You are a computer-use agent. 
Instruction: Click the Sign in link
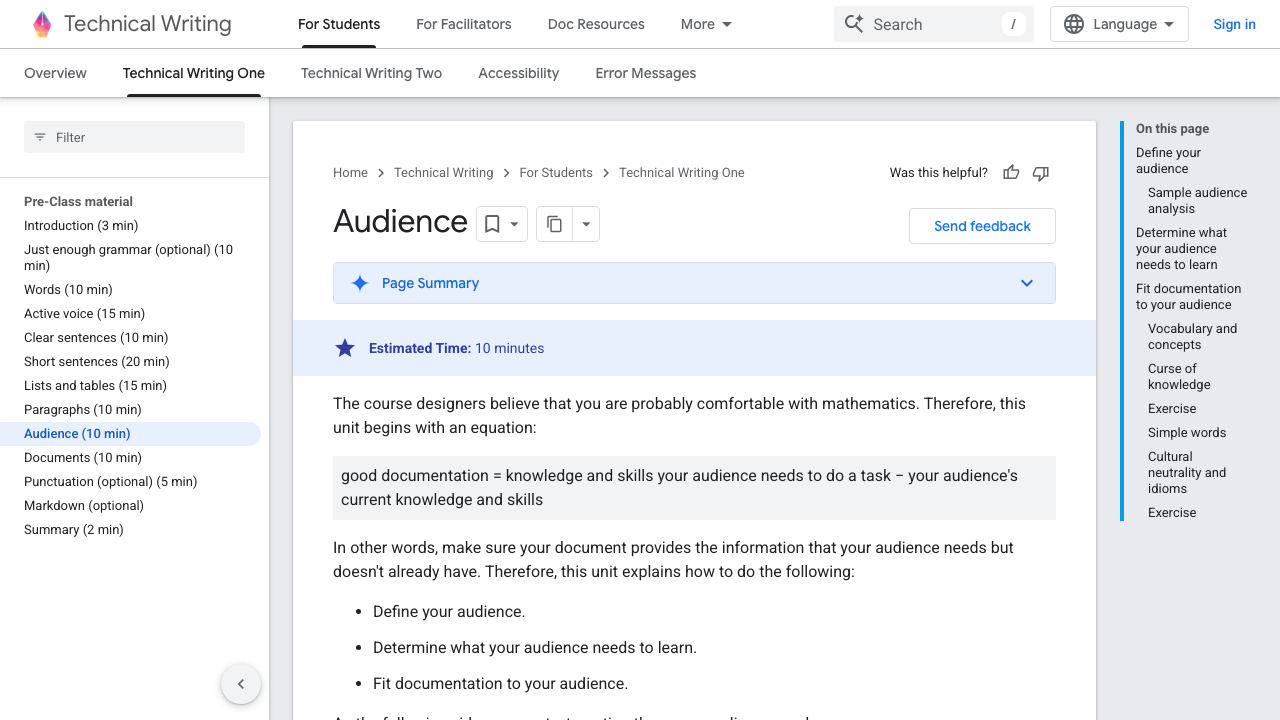1234,24
